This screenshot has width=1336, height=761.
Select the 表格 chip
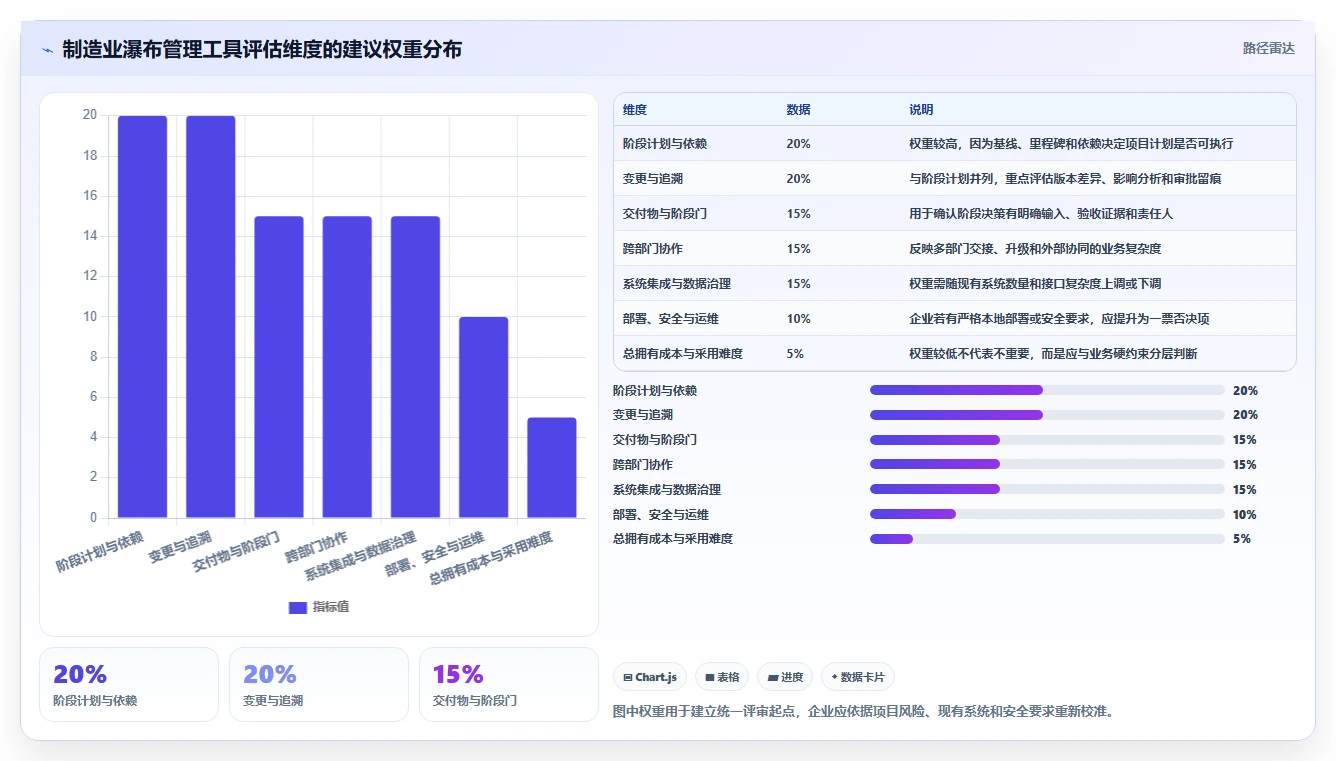(x=722, y=677)
